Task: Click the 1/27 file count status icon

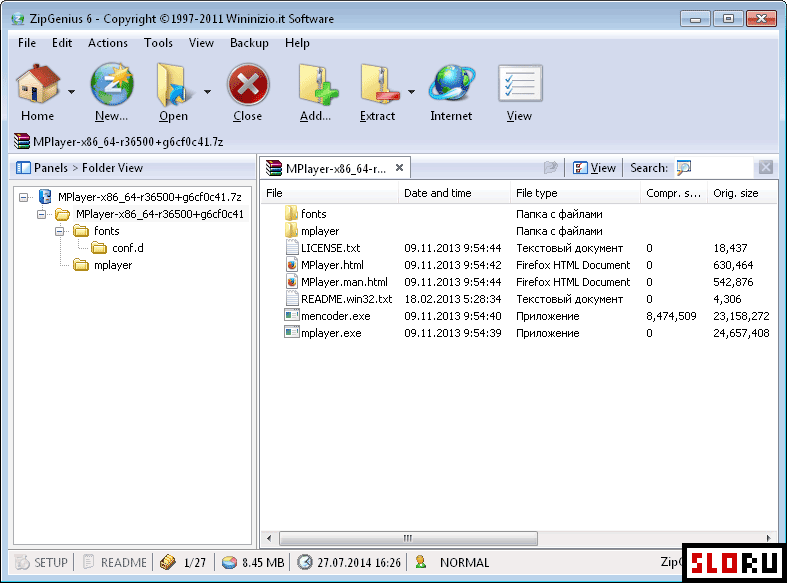Action: pyautogui.click(x=168, y=562)
